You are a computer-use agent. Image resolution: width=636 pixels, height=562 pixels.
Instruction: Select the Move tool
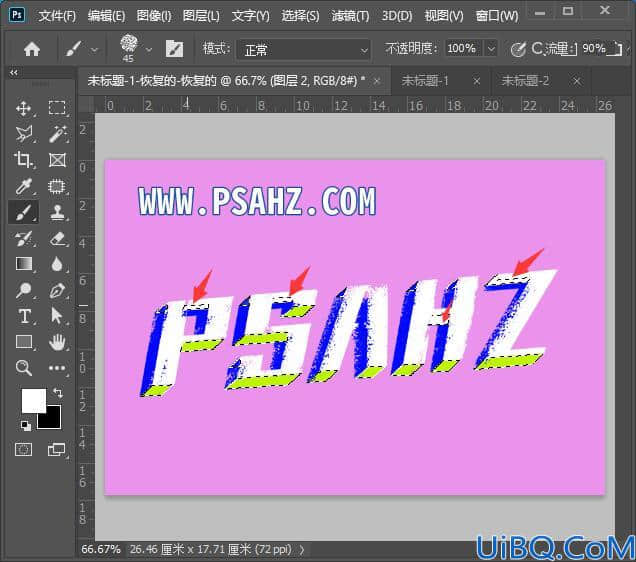click(x=24, y=109)
